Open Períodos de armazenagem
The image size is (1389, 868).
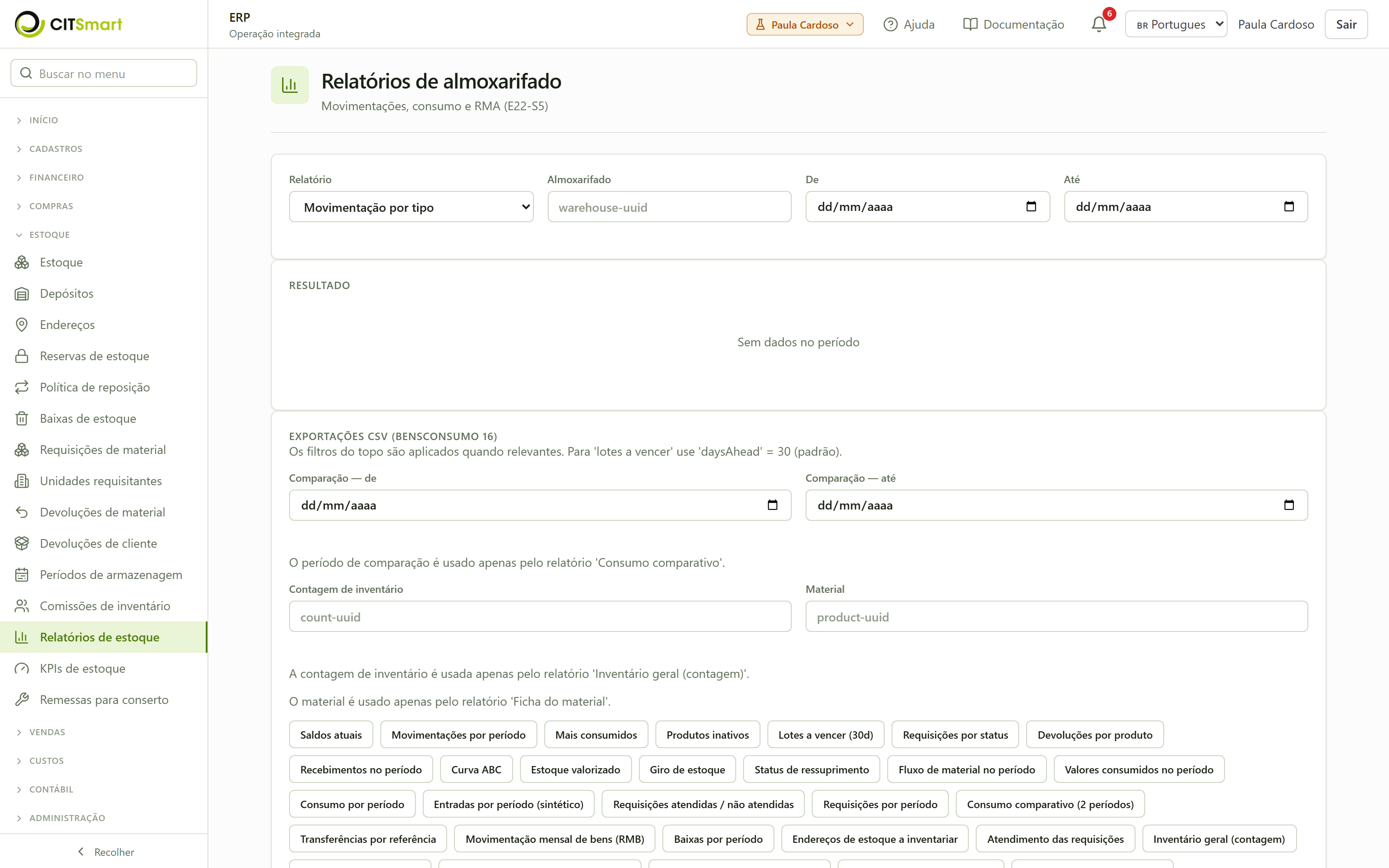(104, 575)
